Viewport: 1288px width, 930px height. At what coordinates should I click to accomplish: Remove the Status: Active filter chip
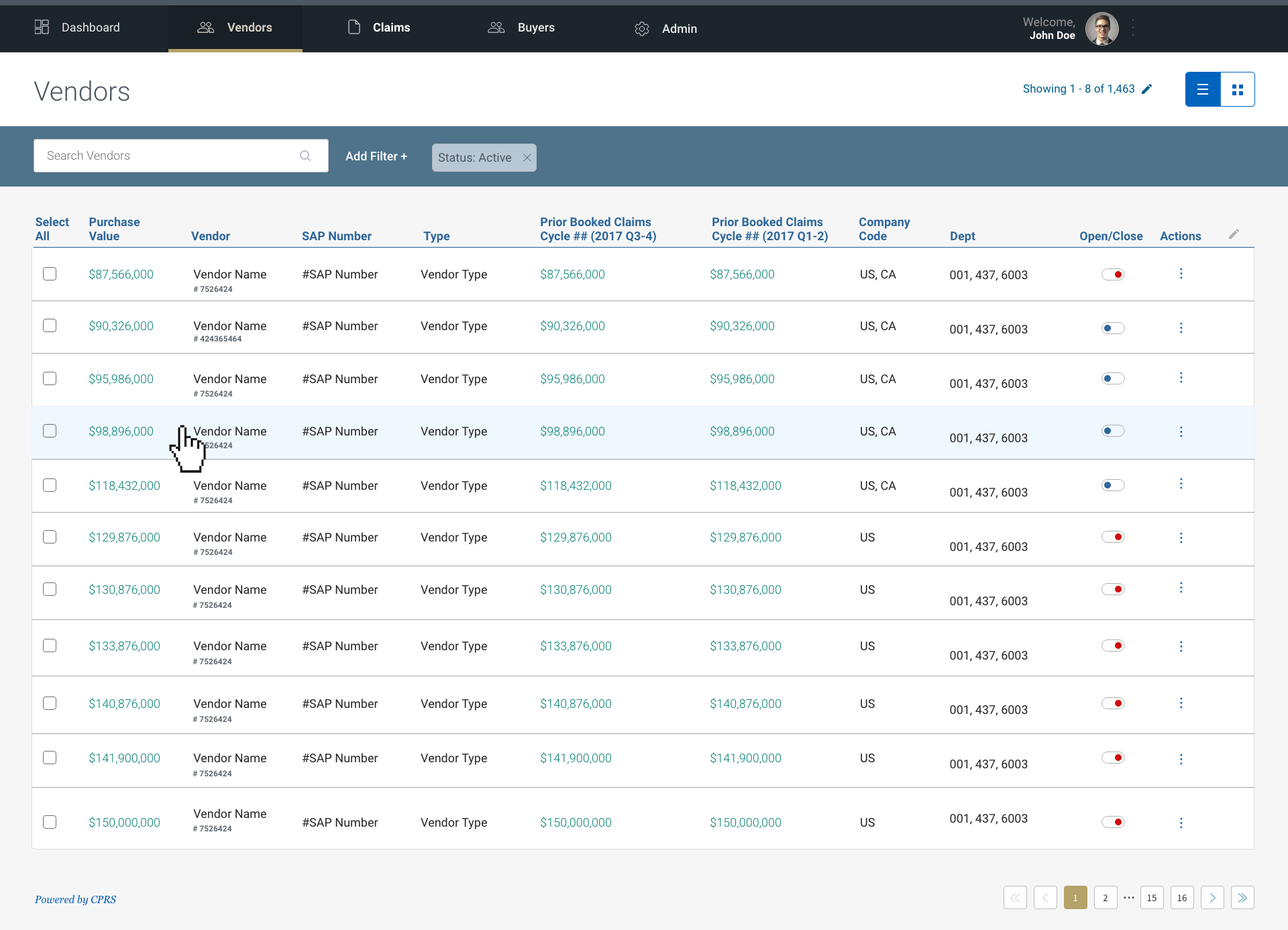click(527, 158)
